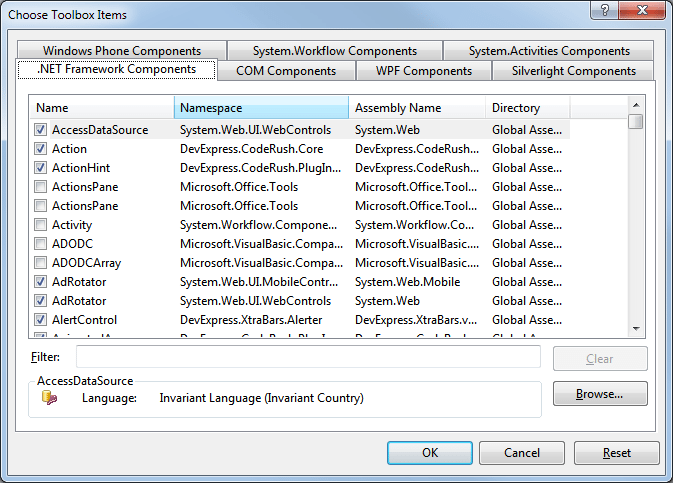Sort by Assembly Name column header
Screen dimensions: 673x483
pos(417,107)
